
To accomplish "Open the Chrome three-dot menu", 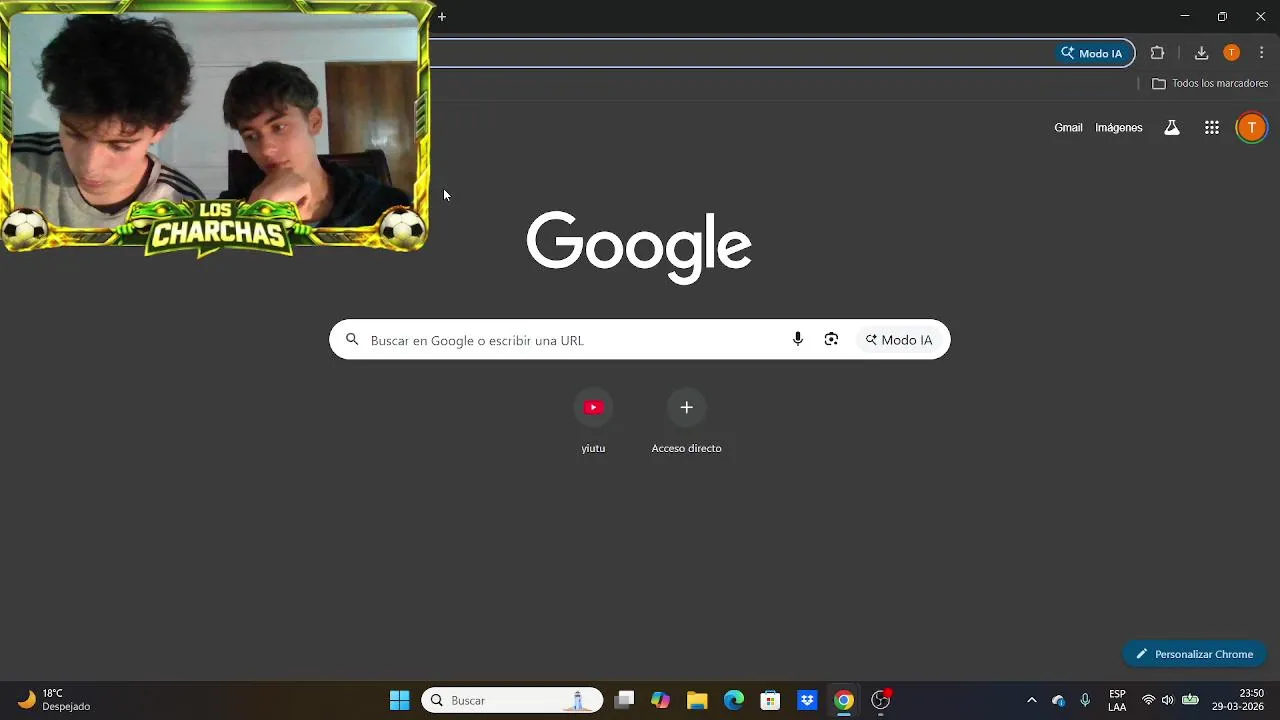I will [1261, 54].
